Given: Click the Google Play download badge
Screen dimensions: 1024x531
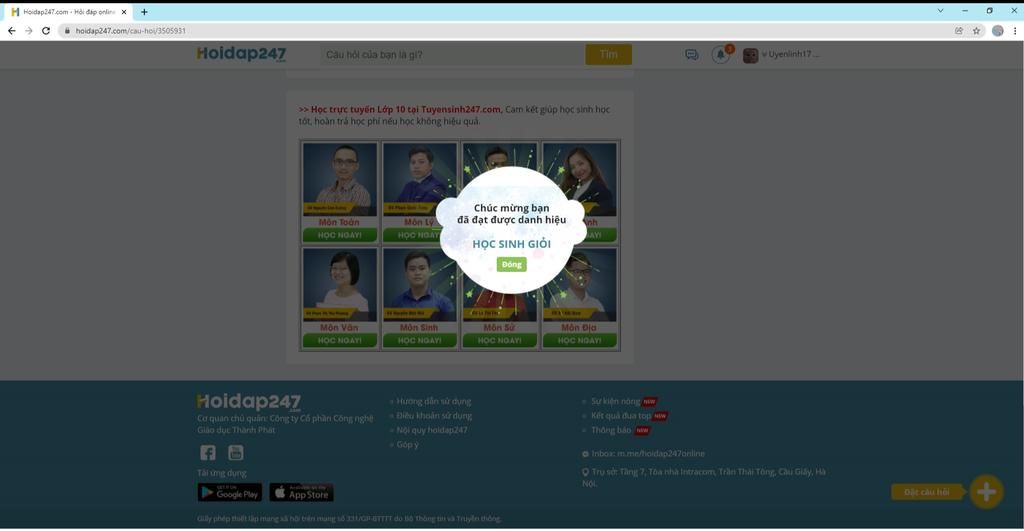Looking at the screenshot, I should [x=230, y=492].
